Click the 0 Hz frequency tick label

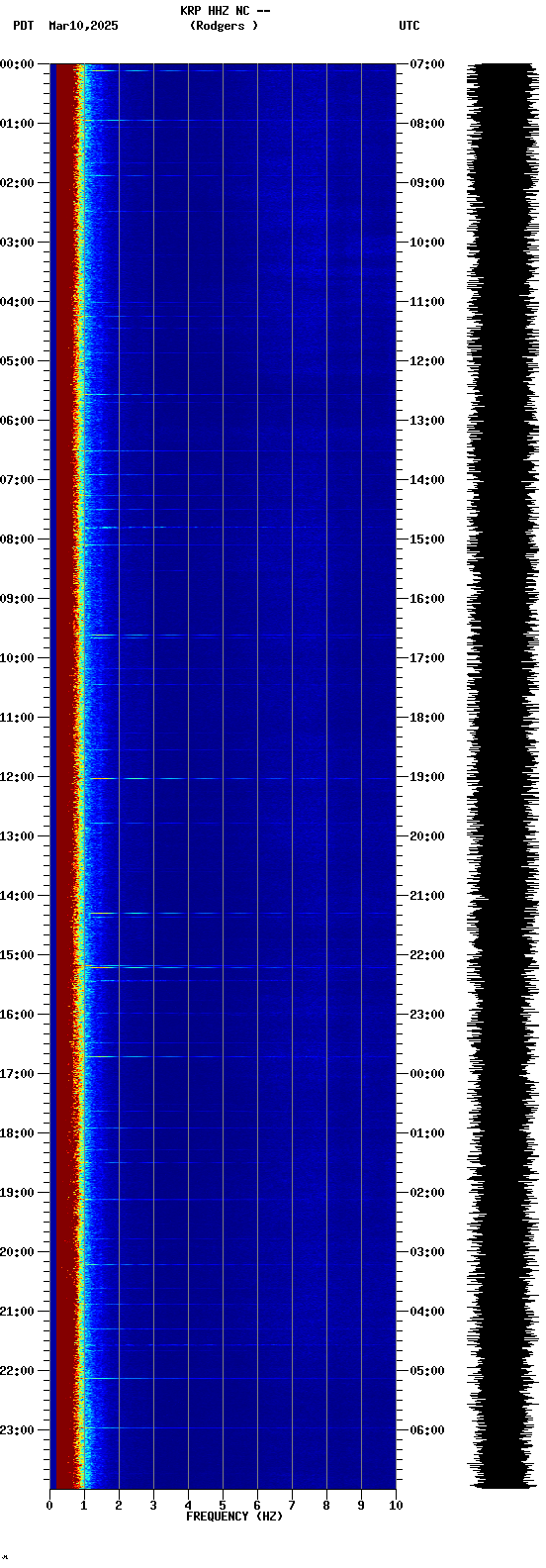(x=49, y=1506)
